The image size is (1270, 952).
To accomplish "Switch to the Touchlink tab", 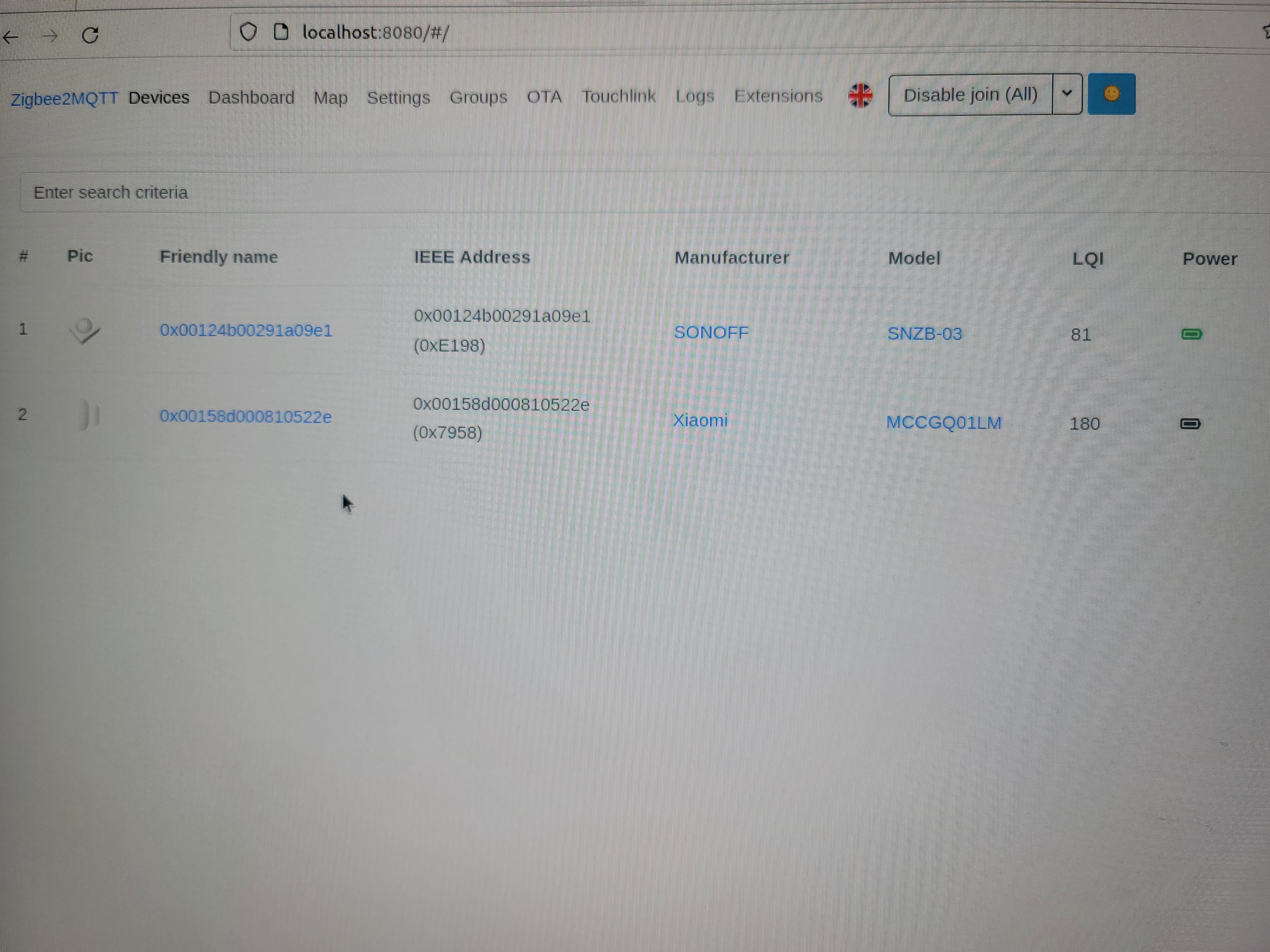I will click(619, 96).
